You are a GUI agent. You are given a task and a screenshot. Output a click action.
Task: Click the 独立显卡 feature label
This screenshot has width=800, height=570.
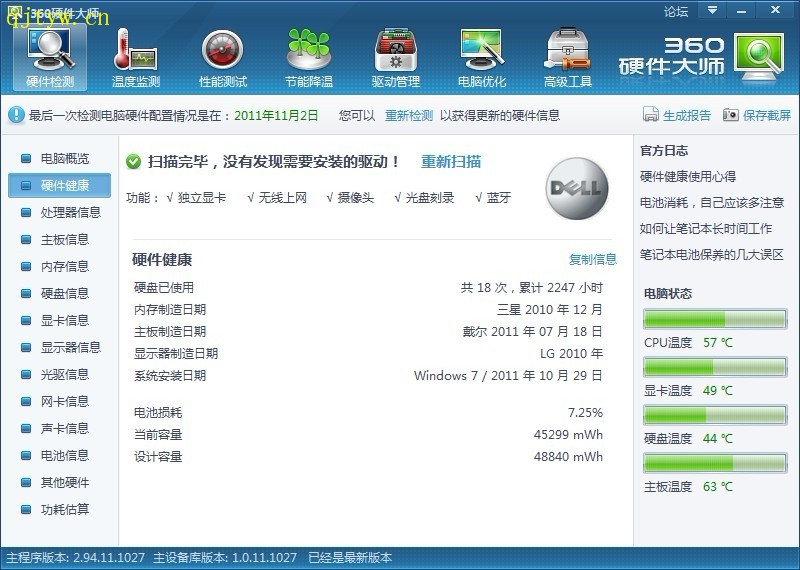coord(202,197)
